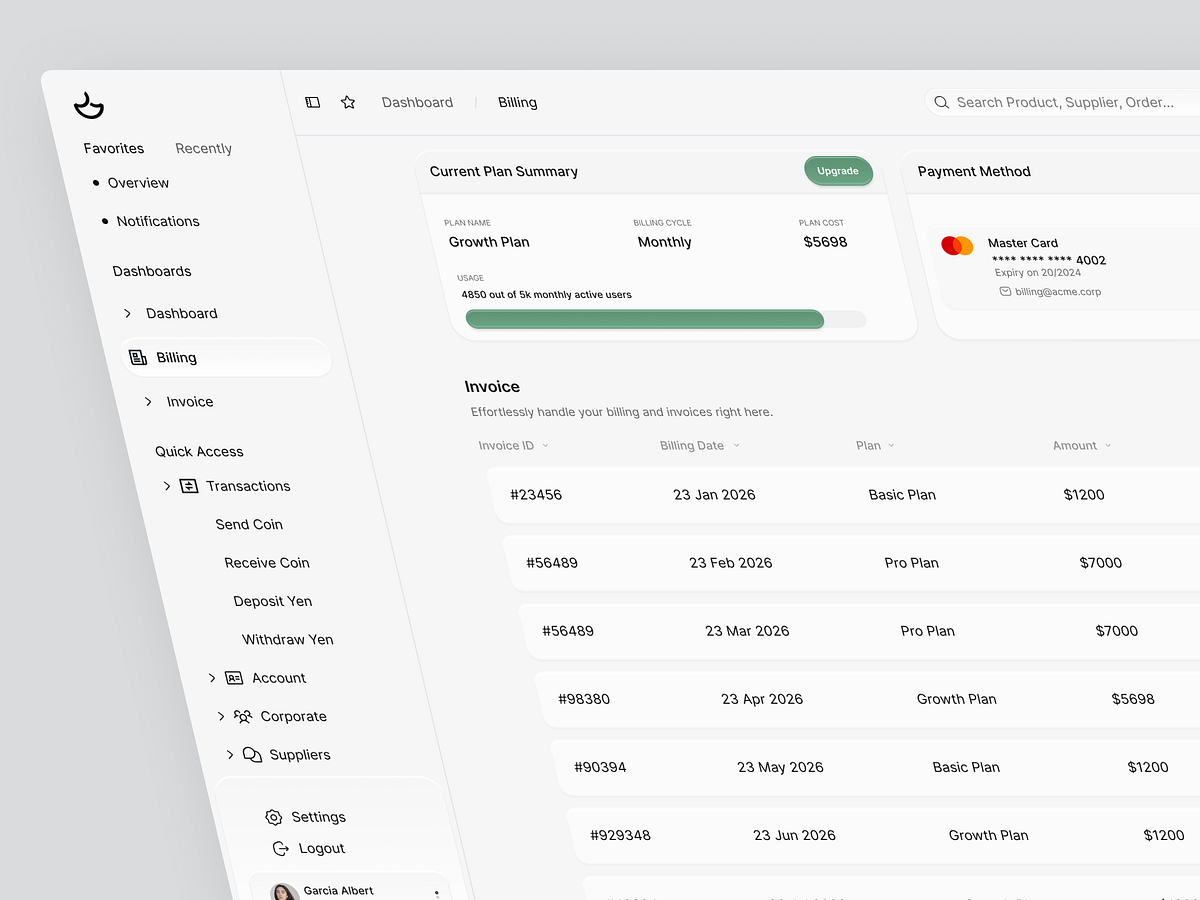Select the Suppliers icon in the sidebar

(x=250, y=754)
